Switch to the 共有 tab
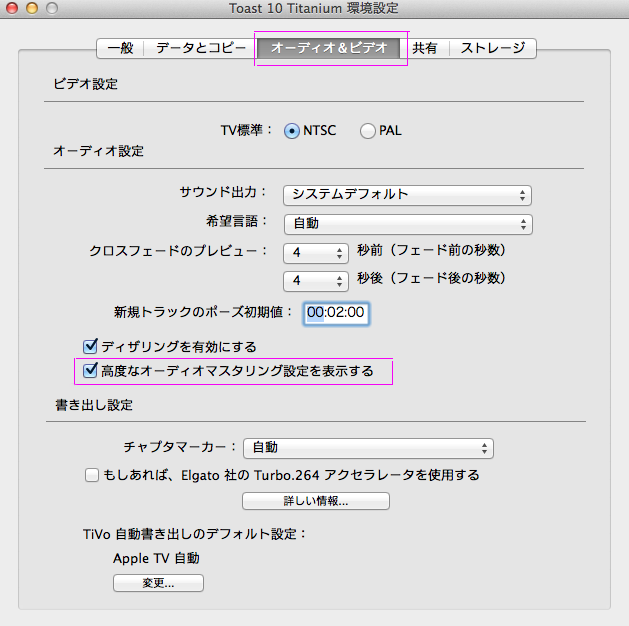 (x=424, y=48)
